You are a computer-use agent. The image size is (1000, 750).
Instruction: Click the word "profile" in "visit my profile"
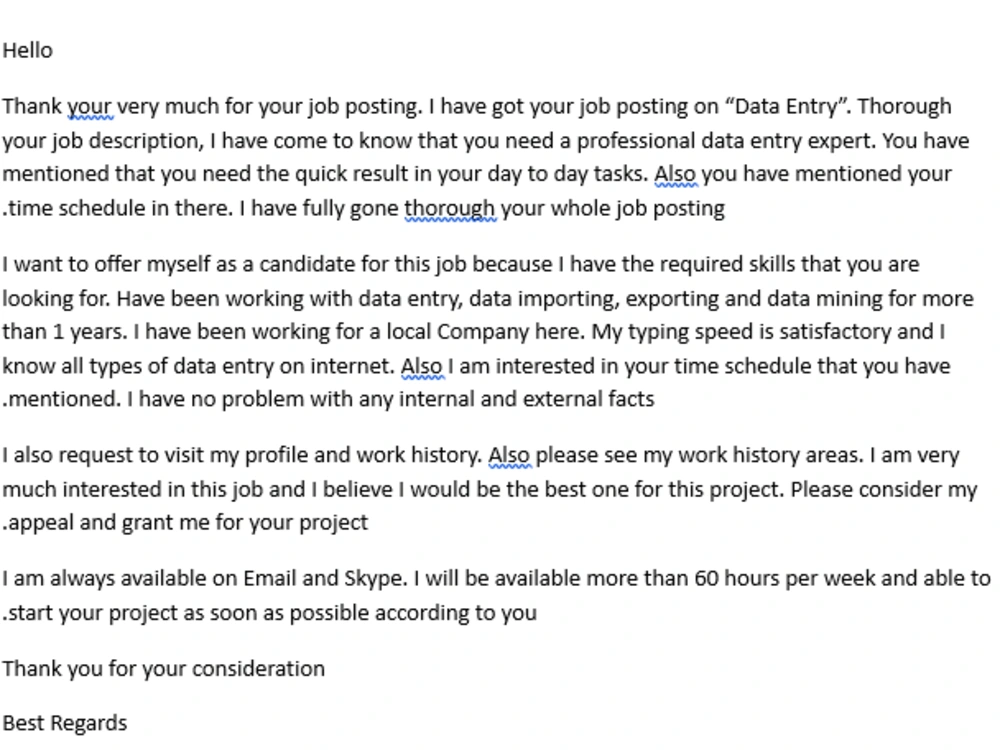[277, 455]
